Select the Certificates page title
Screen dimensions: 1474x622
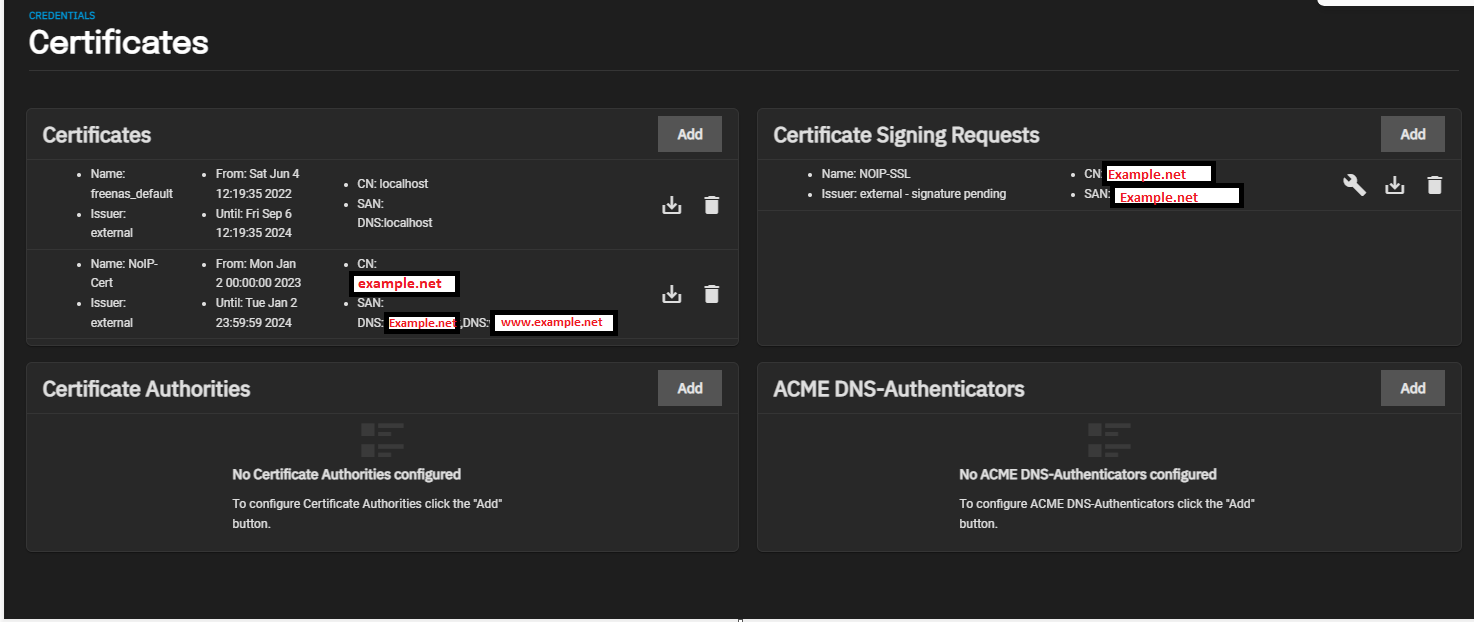coord(119,42)
